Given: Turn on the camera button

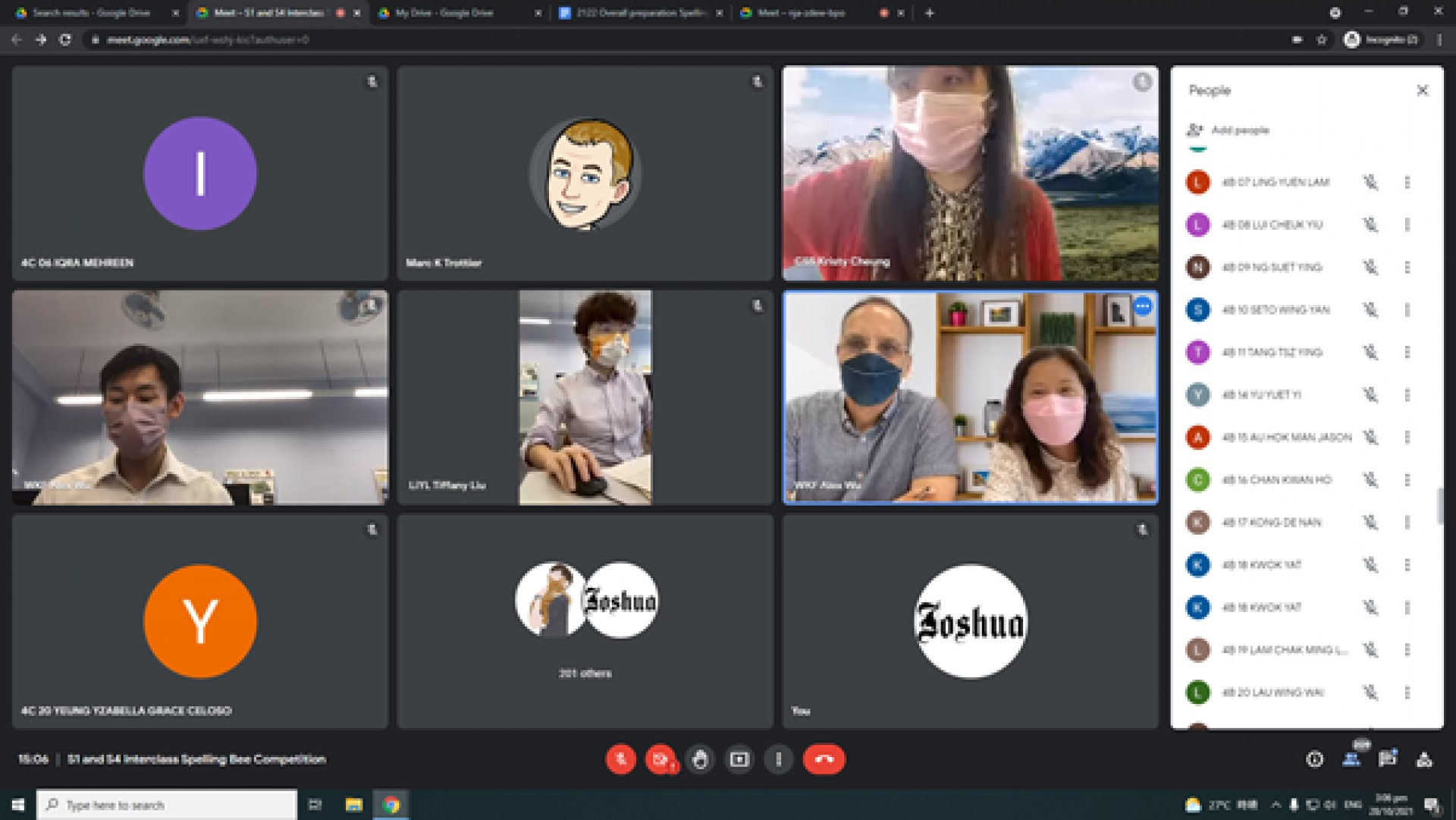Looking at the screenshot, I should point(661,759).
